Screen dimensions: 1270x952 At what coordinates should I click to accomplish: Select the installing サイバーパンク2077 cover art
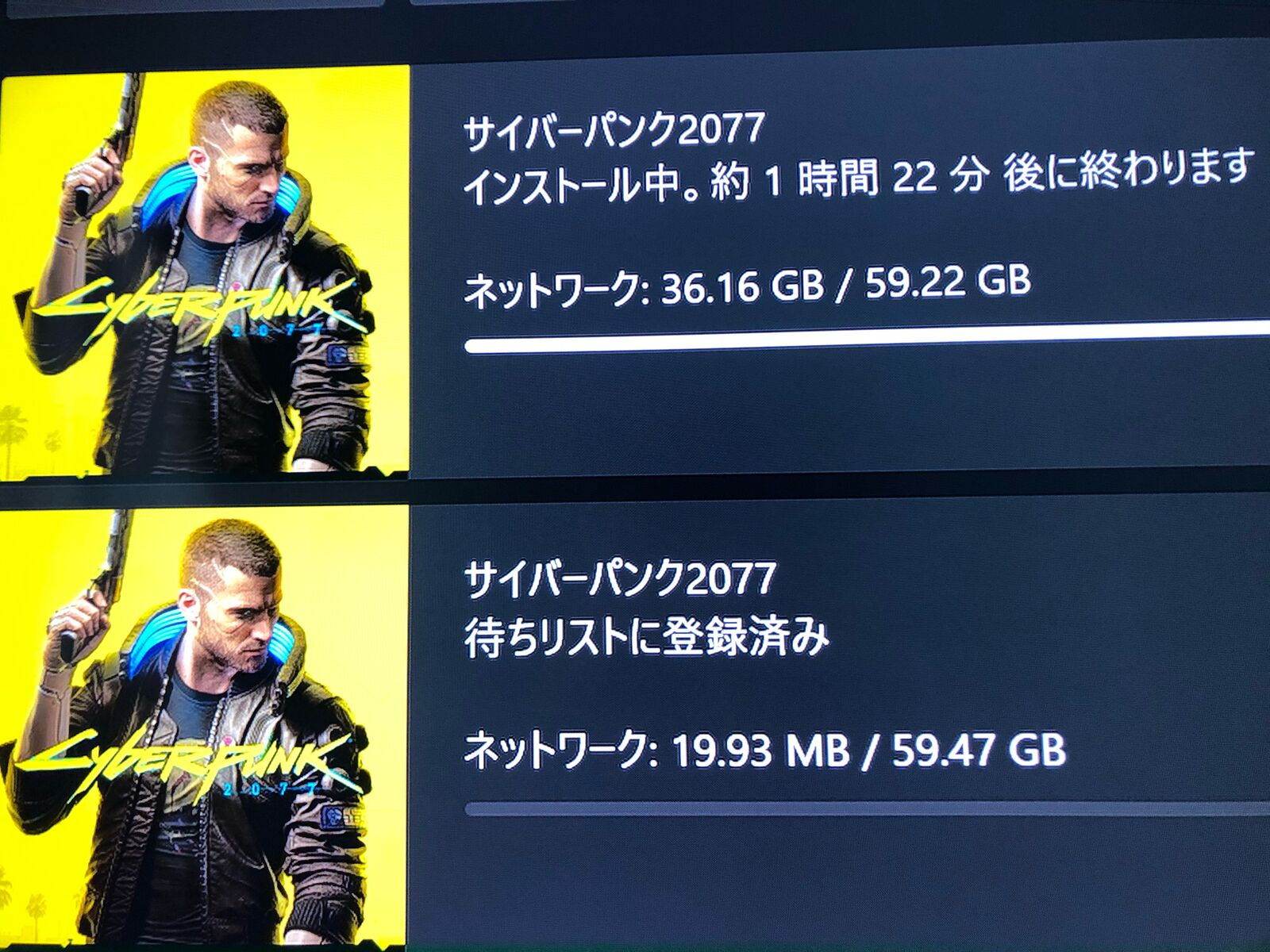tap(205, 270)
